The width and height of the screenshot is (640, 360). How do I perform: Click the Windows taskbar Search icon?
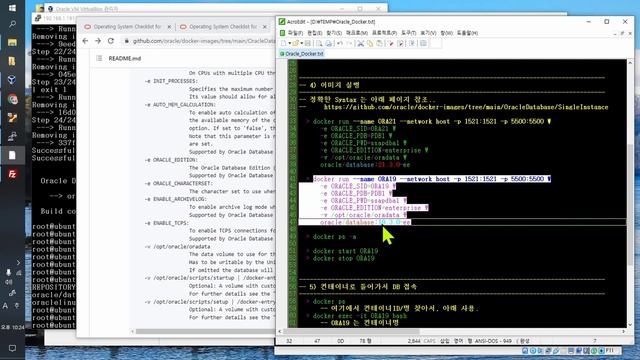12,24
